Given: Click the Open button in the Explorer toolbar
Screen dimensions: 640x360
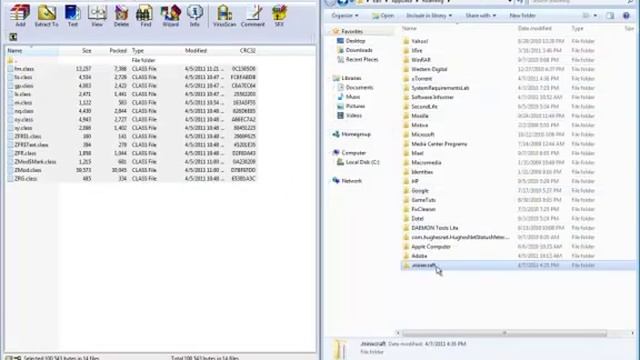Looking at the screenshot, I should click(x=383, y=16).
